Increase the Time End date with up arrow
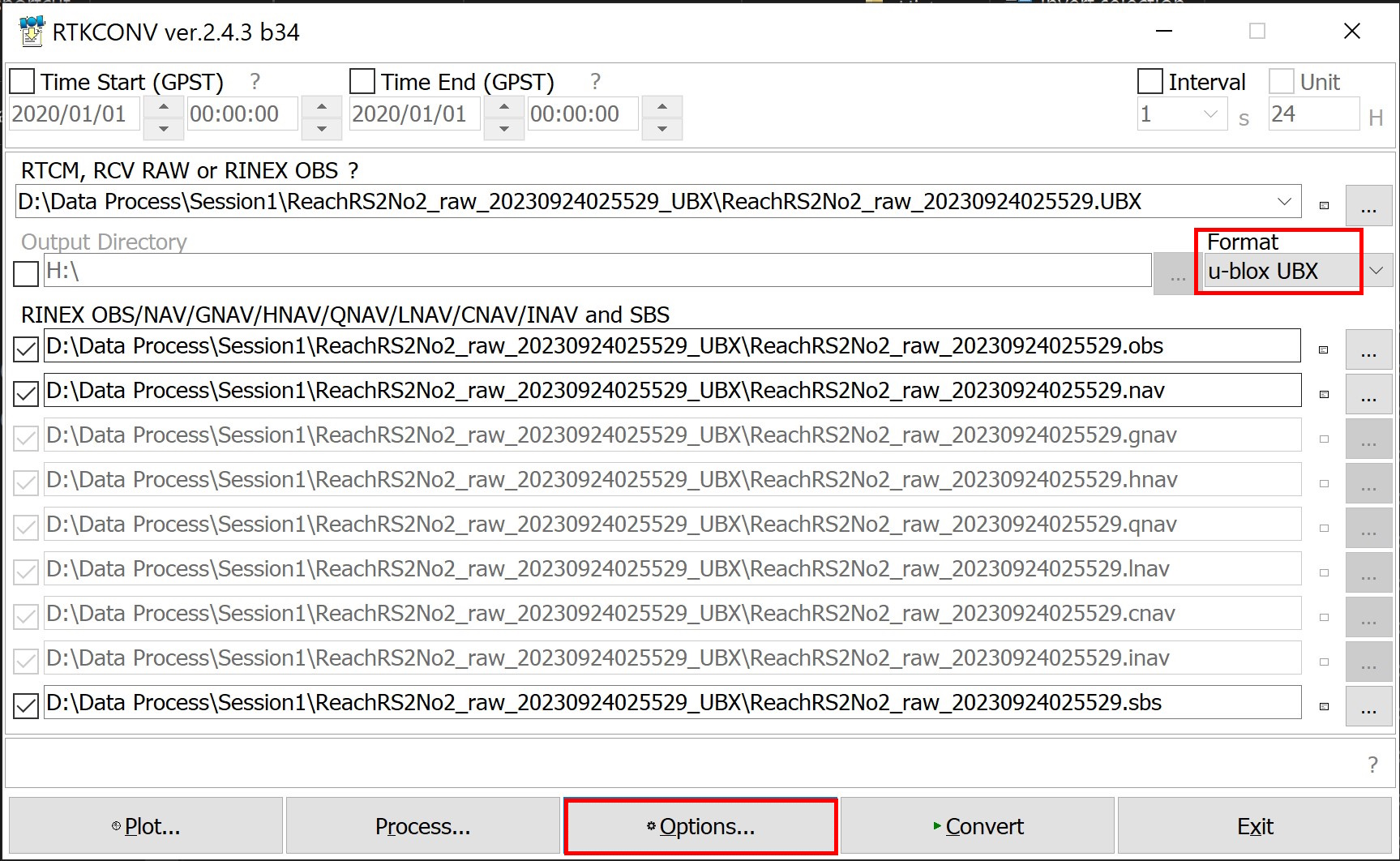This screenshot has height=861, width=1400. tap(504, 106)
